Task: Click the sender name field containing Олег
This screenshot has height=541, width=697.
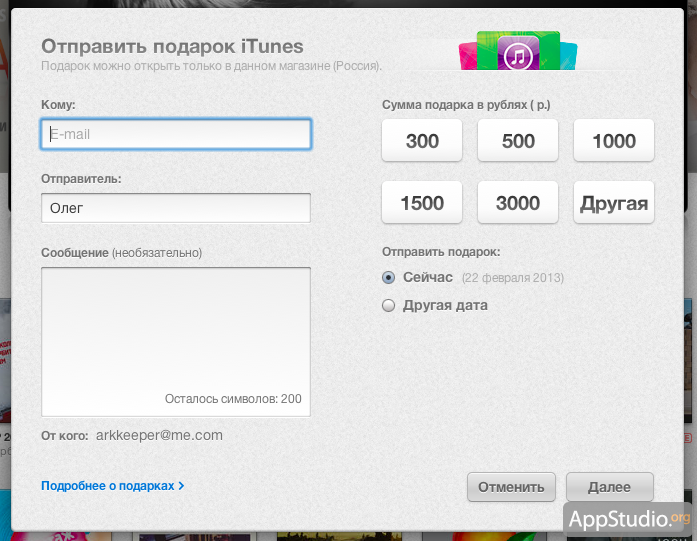Action: [176, 208]
